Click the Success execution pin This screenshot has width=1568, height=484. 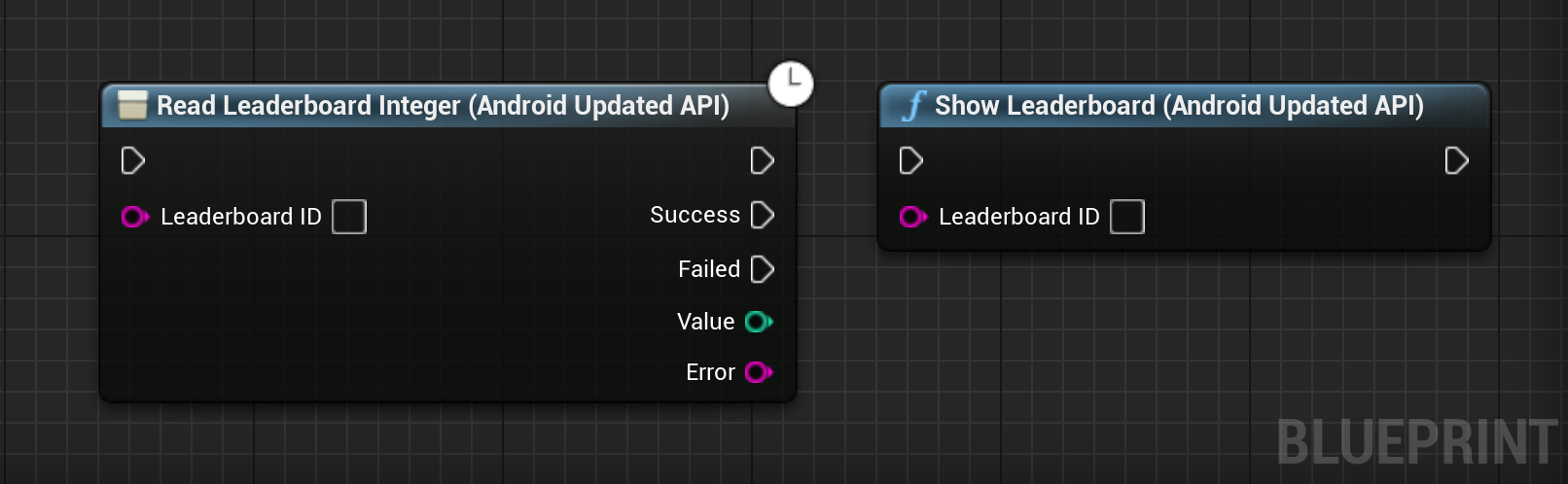click(x=763, y=215)
